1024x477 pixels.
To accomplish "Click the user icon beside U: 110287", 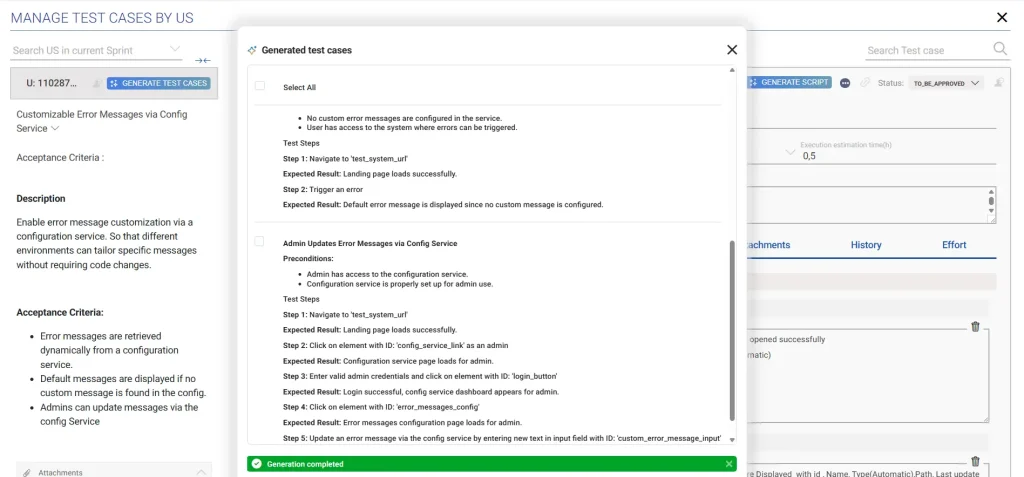I will point(97,83).
